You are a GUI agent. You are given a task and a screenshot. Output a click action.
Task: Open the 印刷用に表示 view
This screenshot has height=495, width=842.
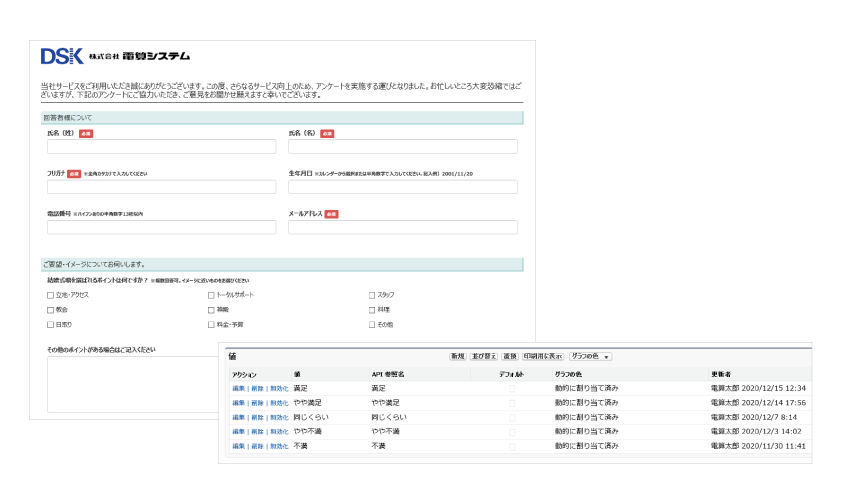[x=543, y=356]
